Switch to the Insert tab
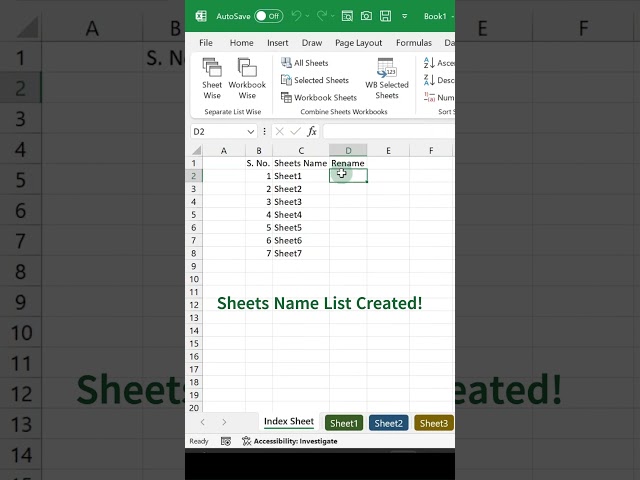The image size is (640, 480). [x=278, y=43]
